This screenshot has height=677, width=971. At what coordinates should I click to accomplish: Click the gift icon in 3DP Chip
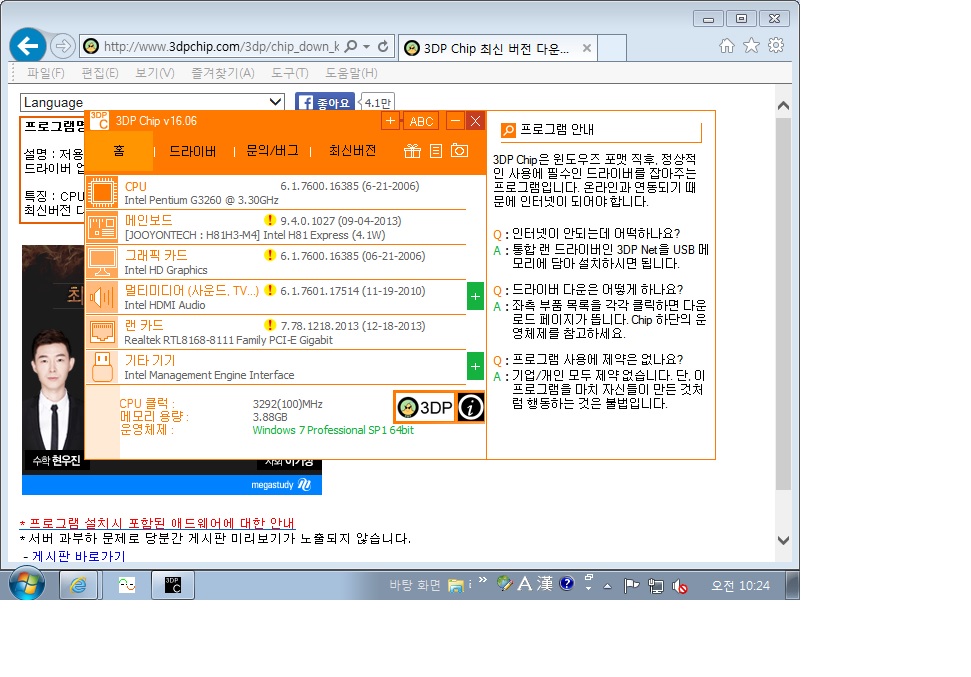tap(412, 151)
